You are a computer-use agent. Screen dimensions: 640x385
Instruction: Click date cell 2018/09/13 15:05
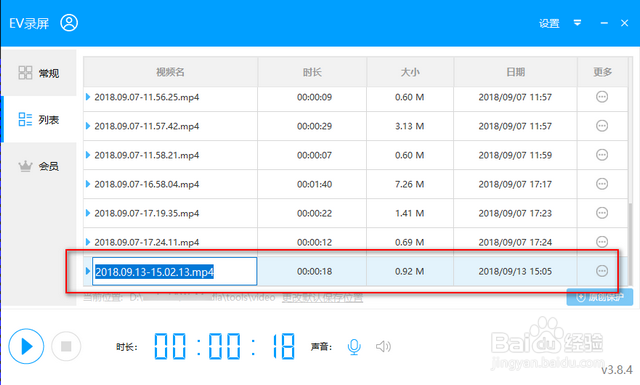click(x=515, y=271)
